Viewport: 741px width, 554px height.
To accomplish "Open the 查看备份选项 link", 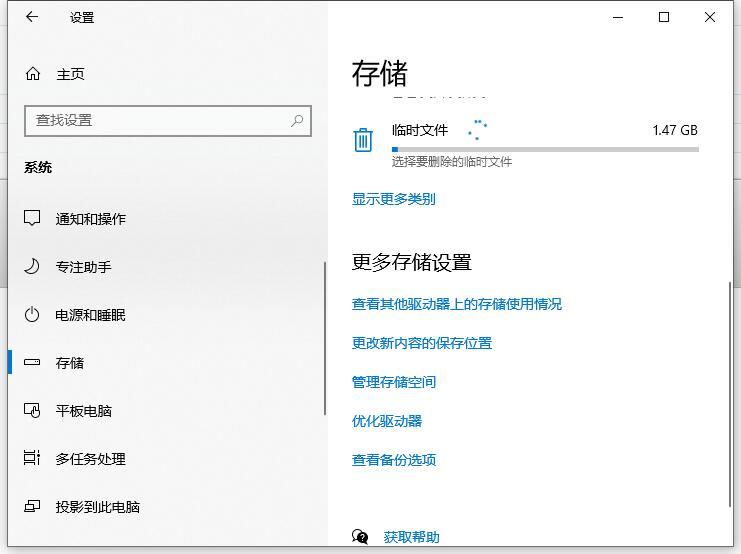I will [394, 460].
